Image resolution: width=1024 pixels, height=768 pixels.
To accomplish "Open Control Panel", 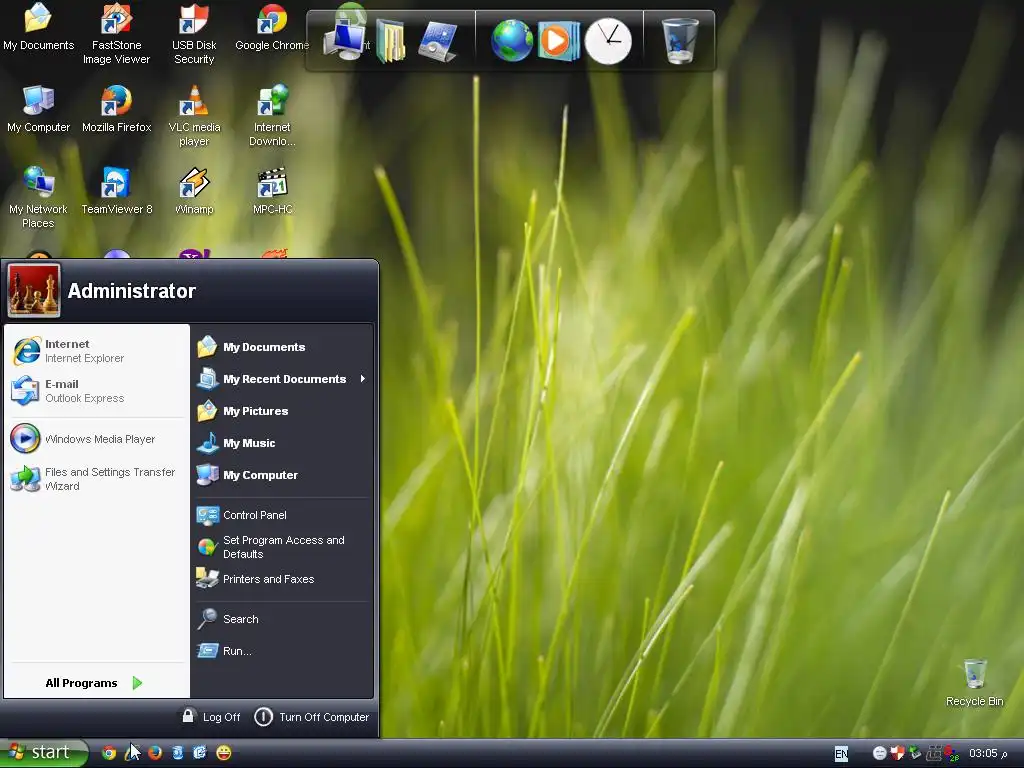I will click(x=283, y=515).
